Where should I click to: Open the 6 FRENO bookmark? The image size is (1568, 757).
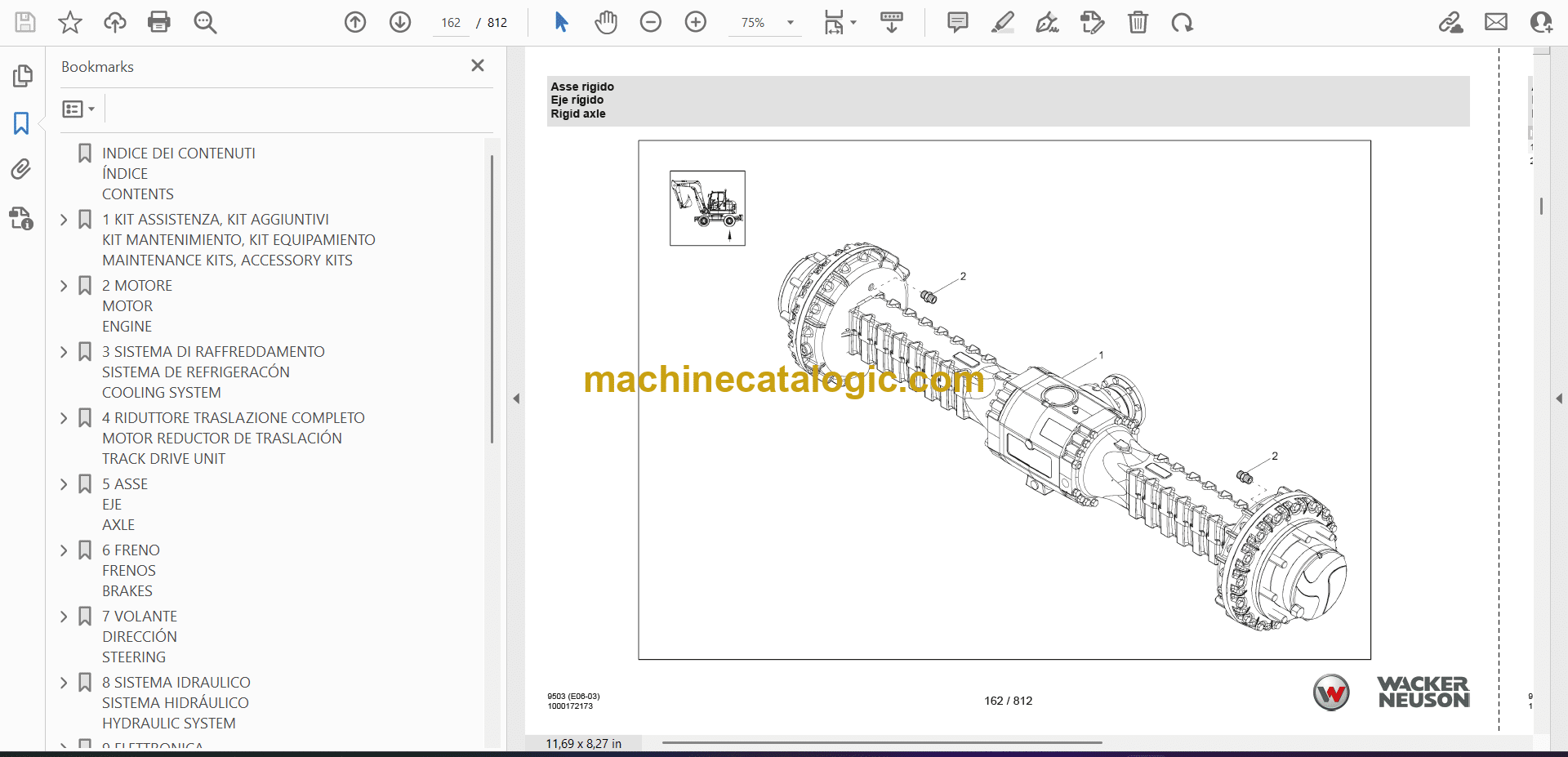click(x=131, y=550)
